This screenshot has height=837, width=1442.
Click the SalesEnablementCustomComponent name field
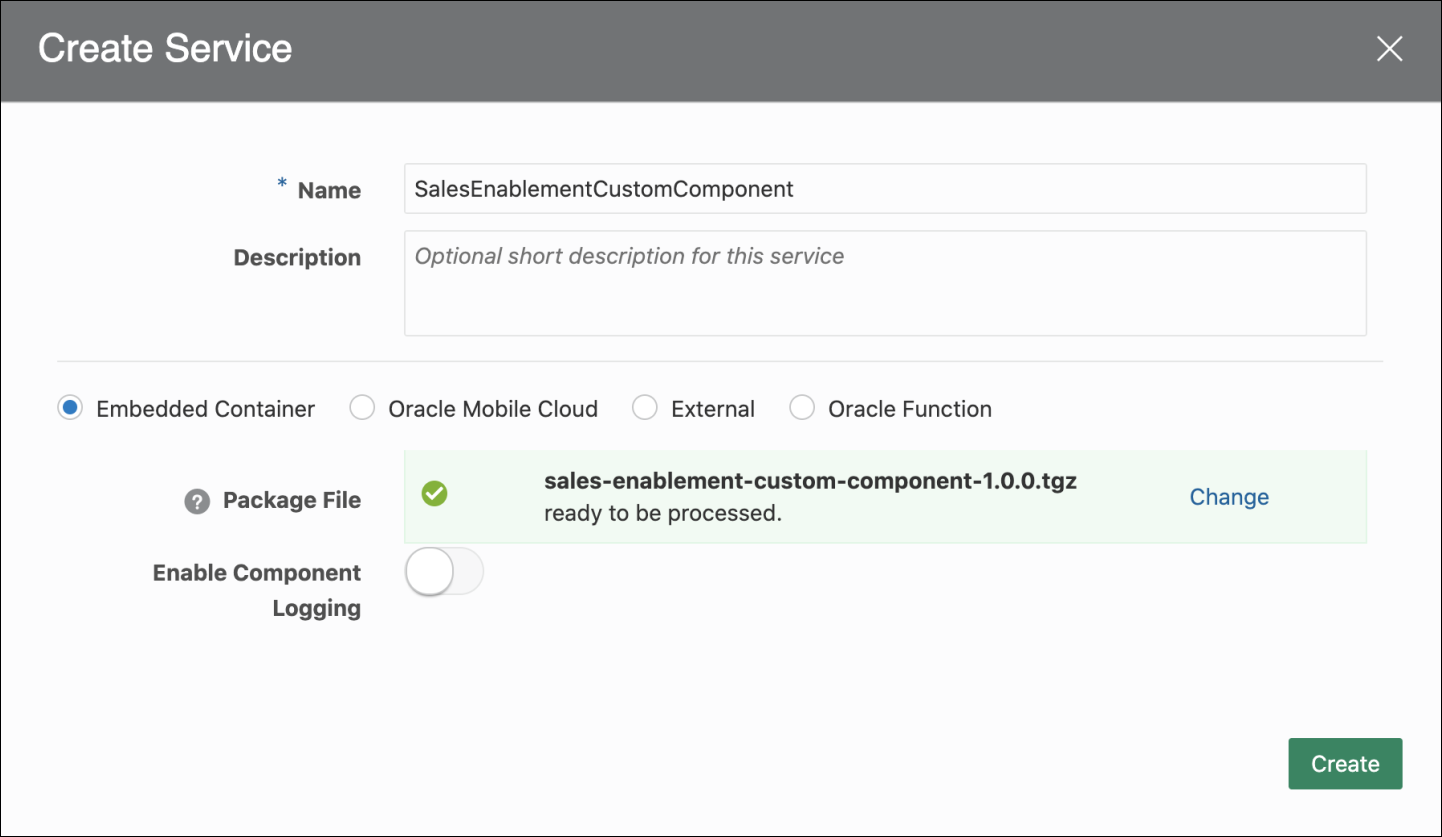click(884, 188)
